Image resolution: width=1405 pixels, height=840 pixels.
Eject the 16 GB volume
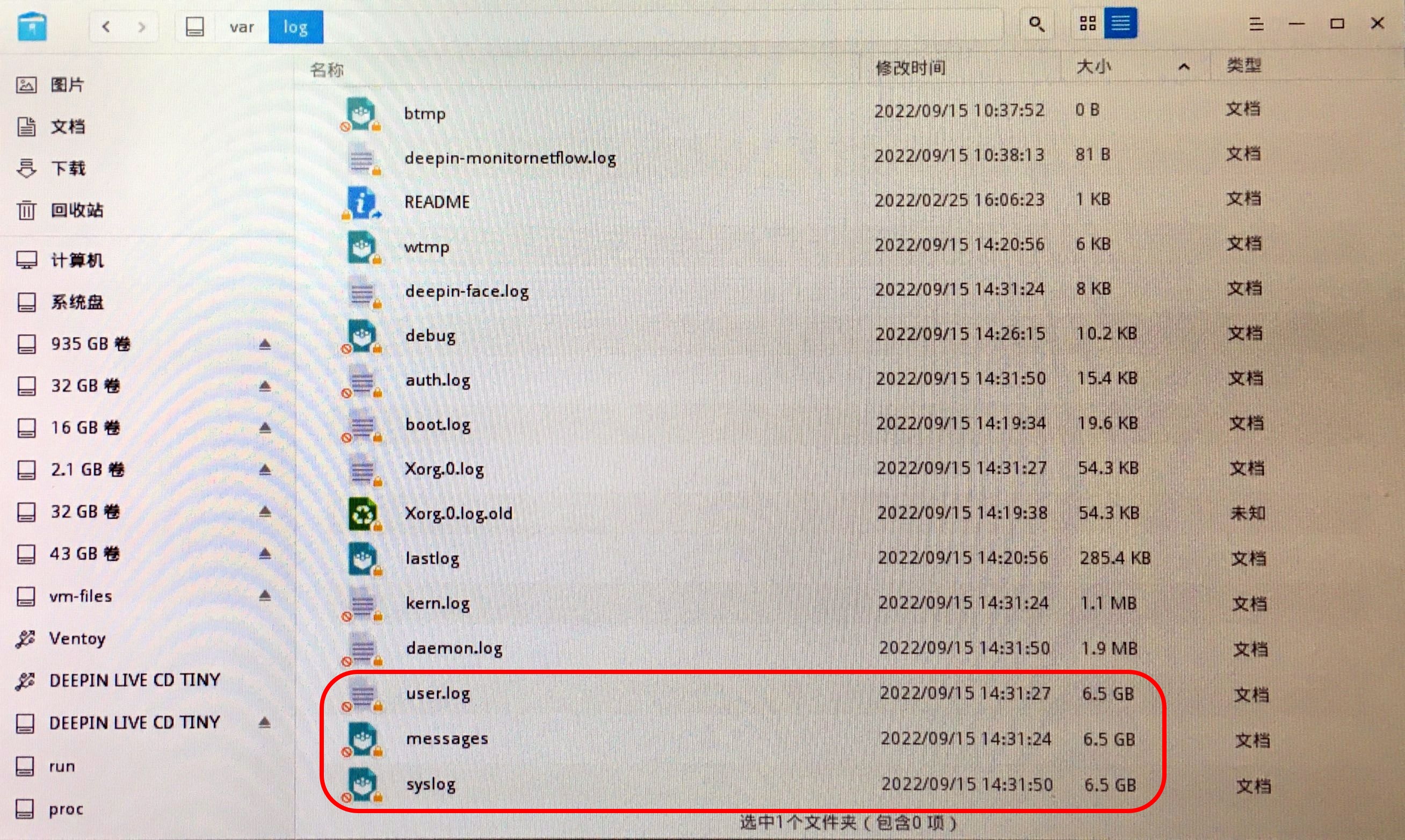tap(265, 428)
